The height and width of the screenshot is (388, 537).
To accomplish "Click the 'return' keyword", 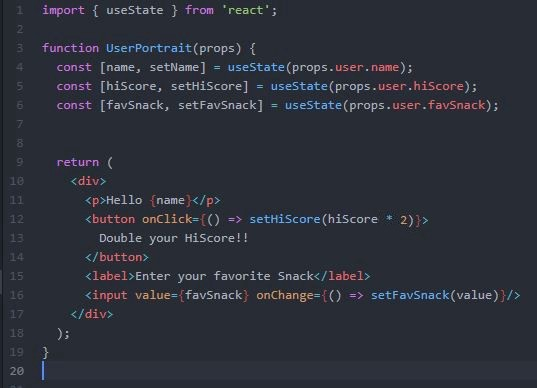I will [x=78, y=162].
